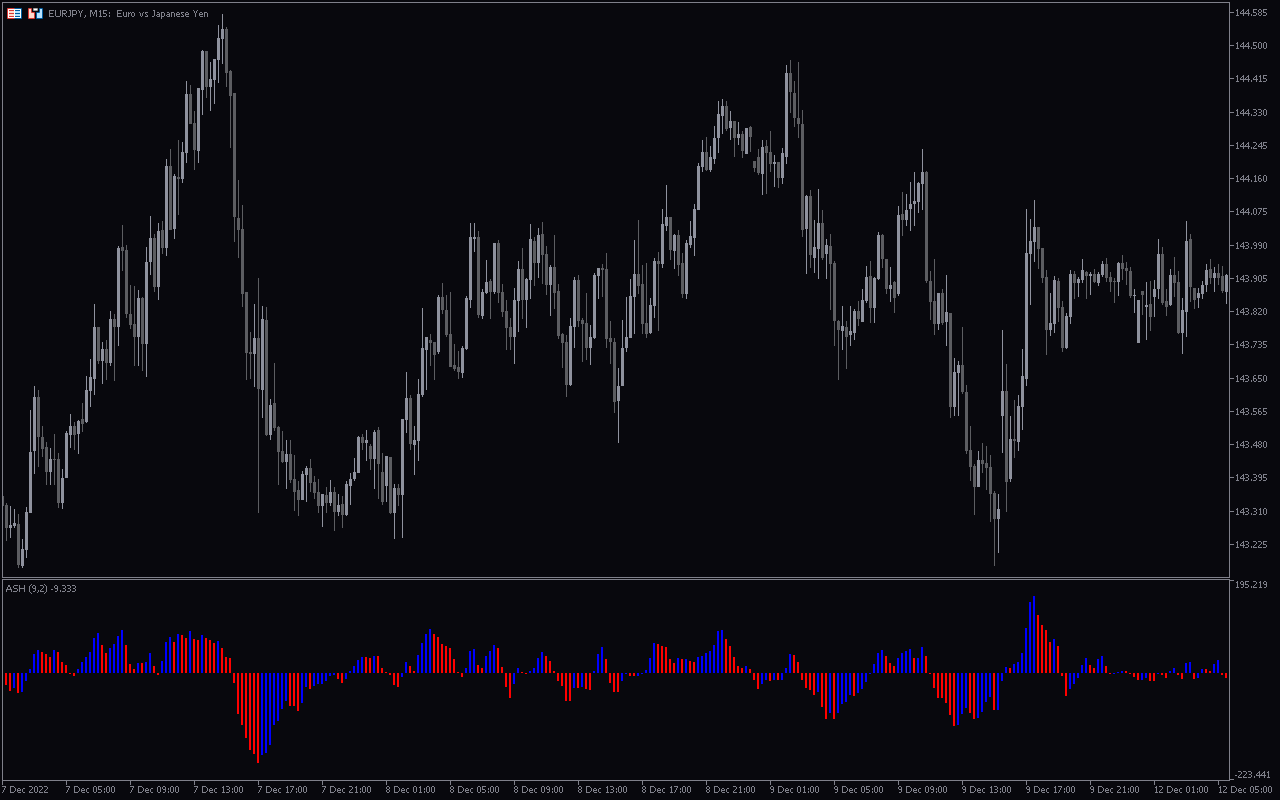The width and height of the screenshot is (1280, 800).
Task: Click the 195.219 indicator scale value
Action: point(1252,585)
